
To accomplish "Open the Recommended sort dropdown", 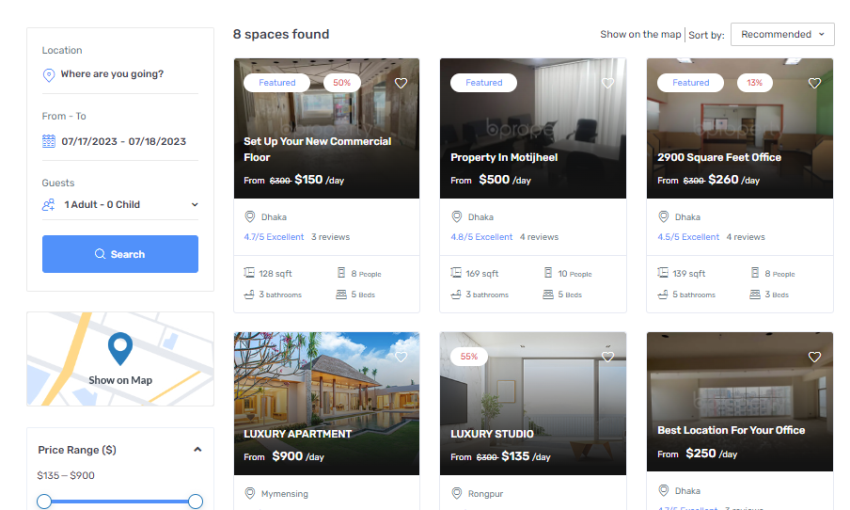I will pos(782,34).
